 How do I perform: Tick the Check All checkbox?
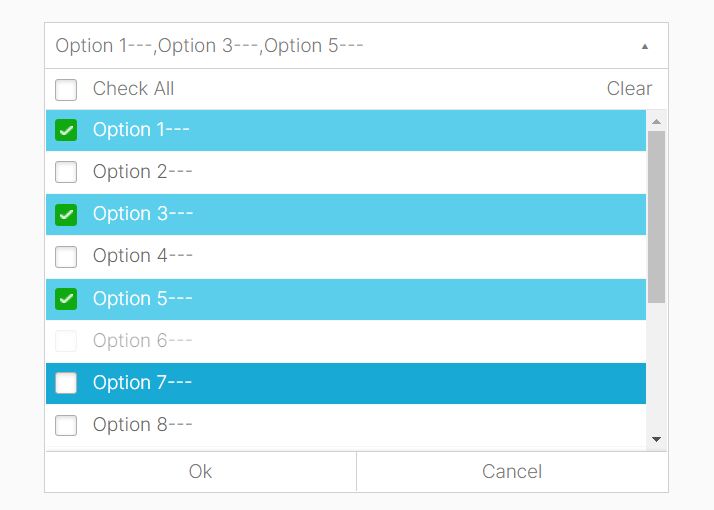(x=66, y=90)
